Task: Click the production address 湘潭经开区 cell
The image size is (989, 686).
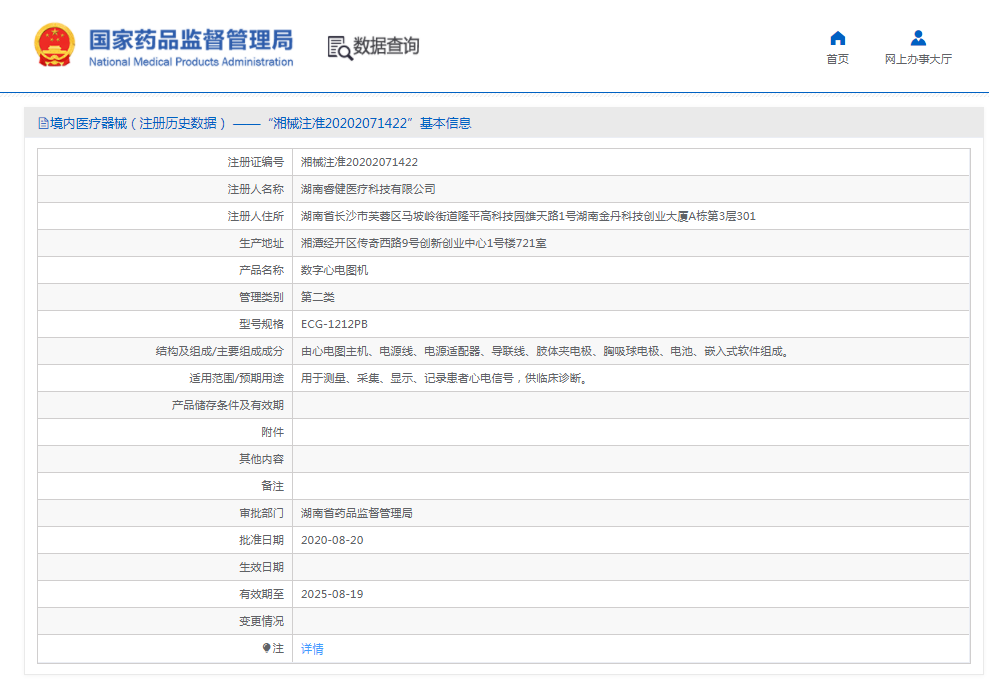Action: pyautogui.click(x=423, y=243)
